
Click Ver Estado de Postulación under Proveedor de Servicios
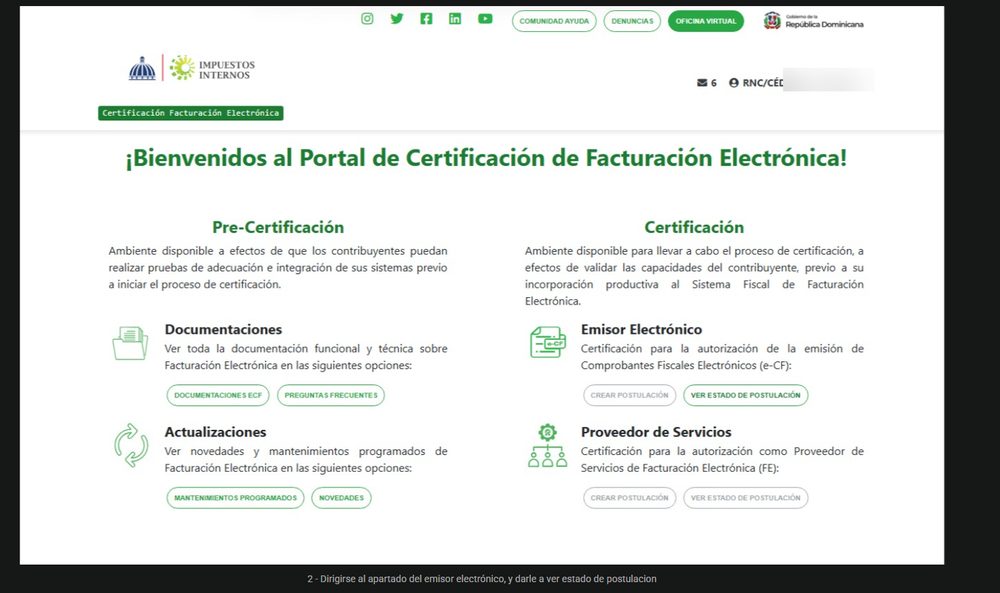(x=746, y=498)
